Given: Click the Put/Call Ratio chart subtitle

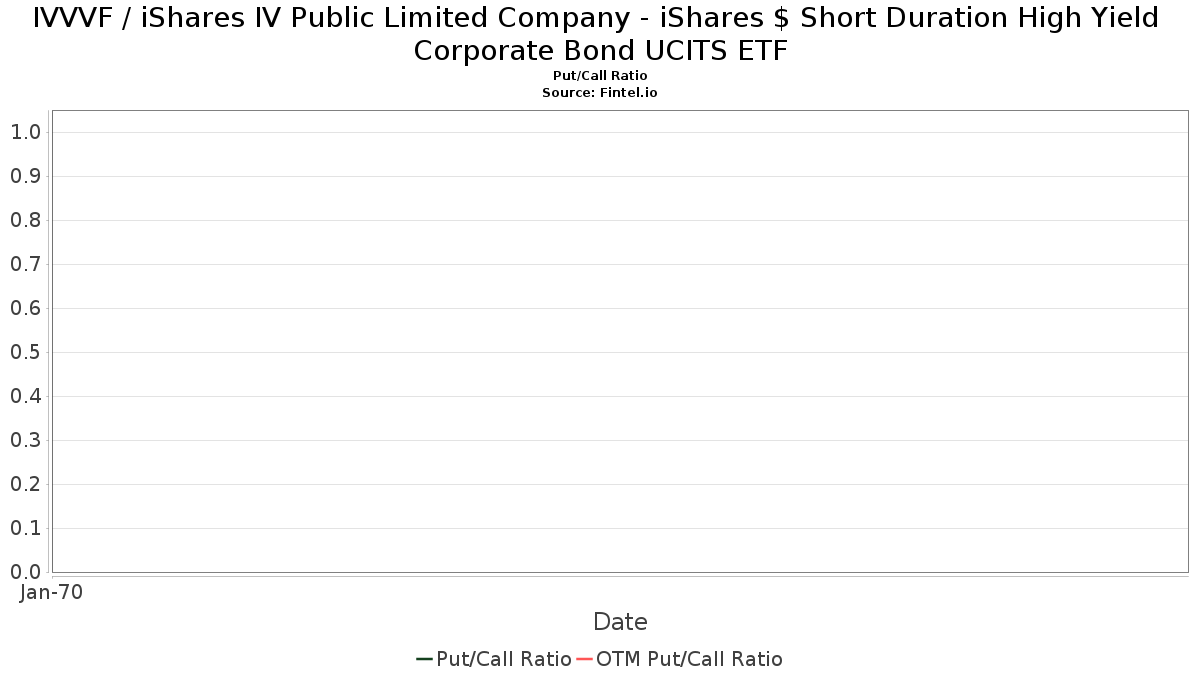Looking at the screenshot, I should (600, 76).
